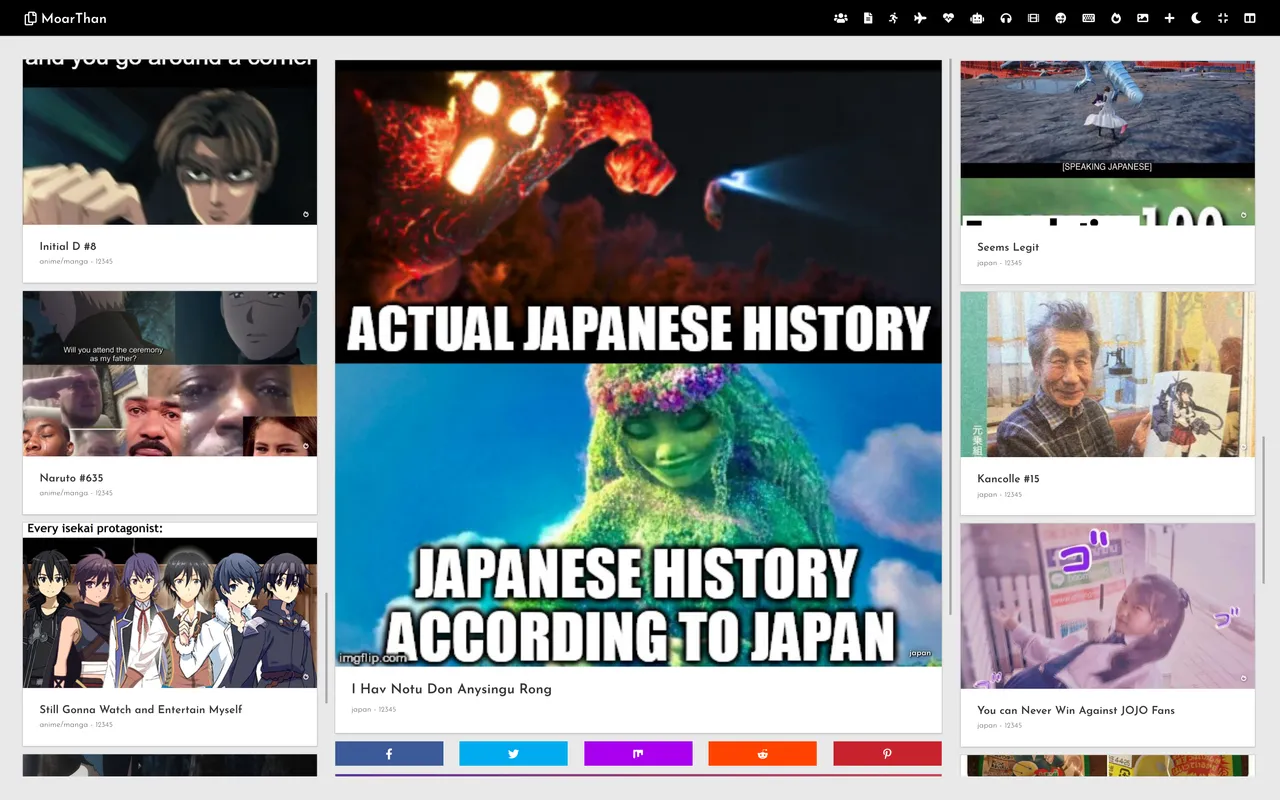Share on Reddit button

[x=762, y=754]
